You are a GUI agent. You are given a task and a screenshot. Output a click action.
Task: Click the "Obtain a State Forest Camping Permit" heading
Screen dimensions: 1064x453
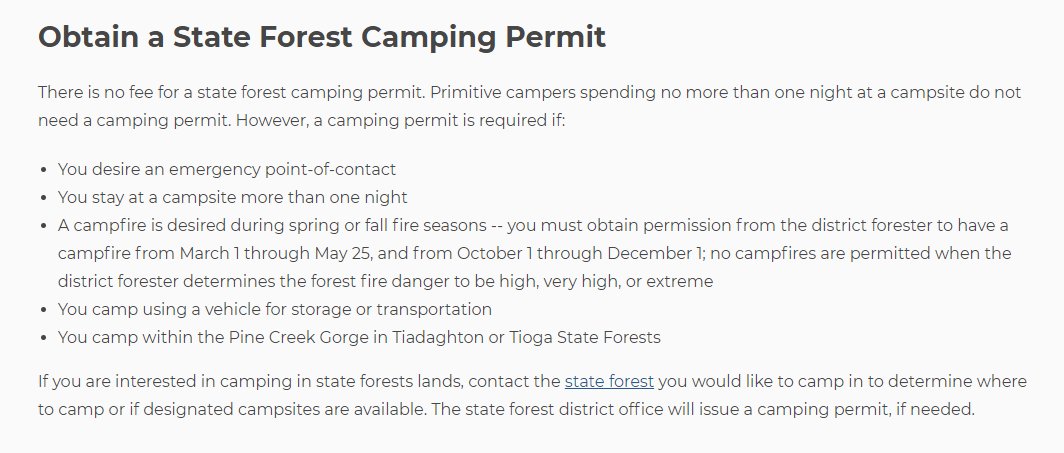pyautogui.click(x=322, y=37)
